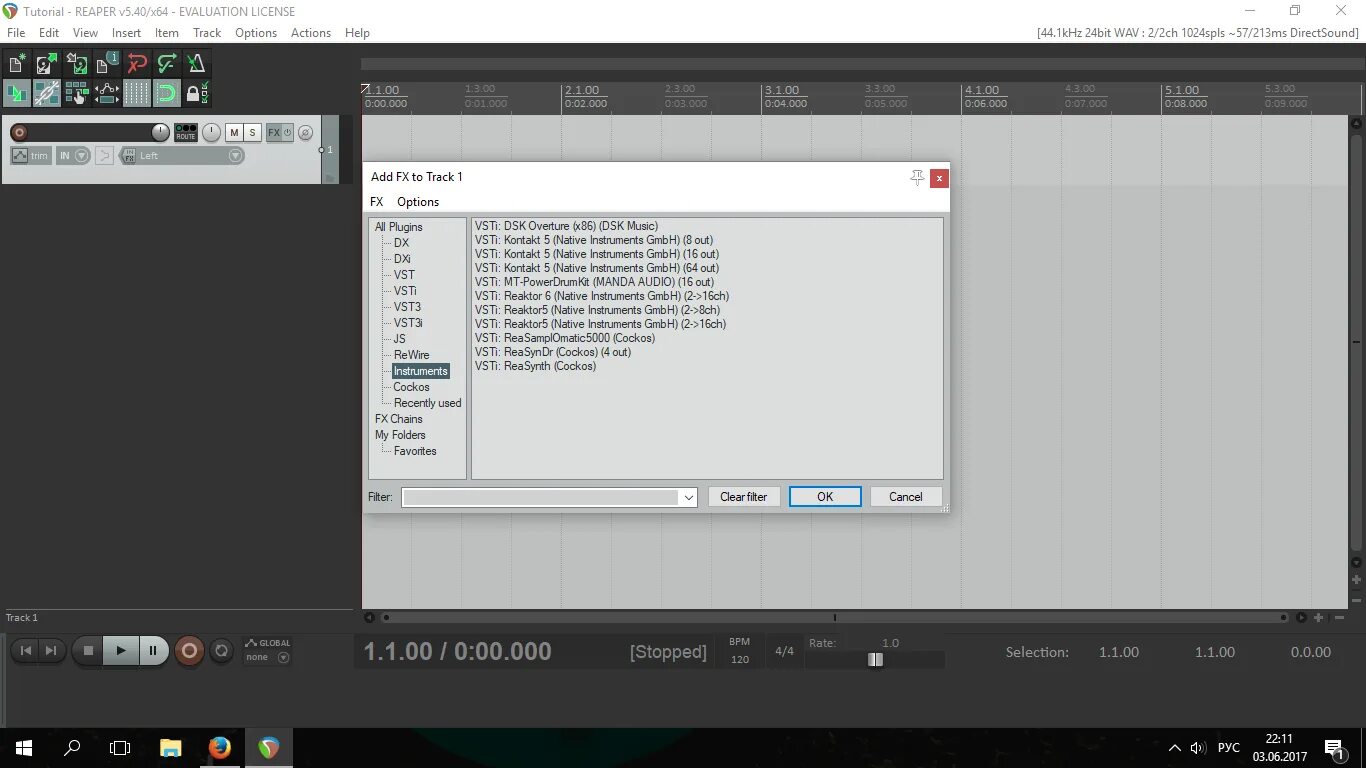The image size is (1366, 768).
Task: Open the Insert menu
Action: pos(126,32)
